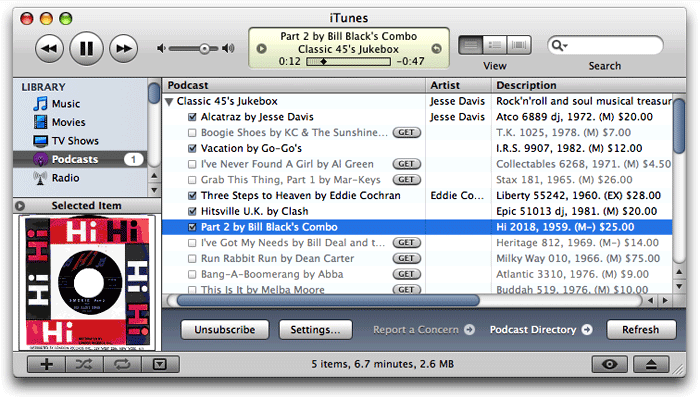This screenshot has height=399, width=700.
Task: Click the Unsubscribe button
Action: click(225, 330)
